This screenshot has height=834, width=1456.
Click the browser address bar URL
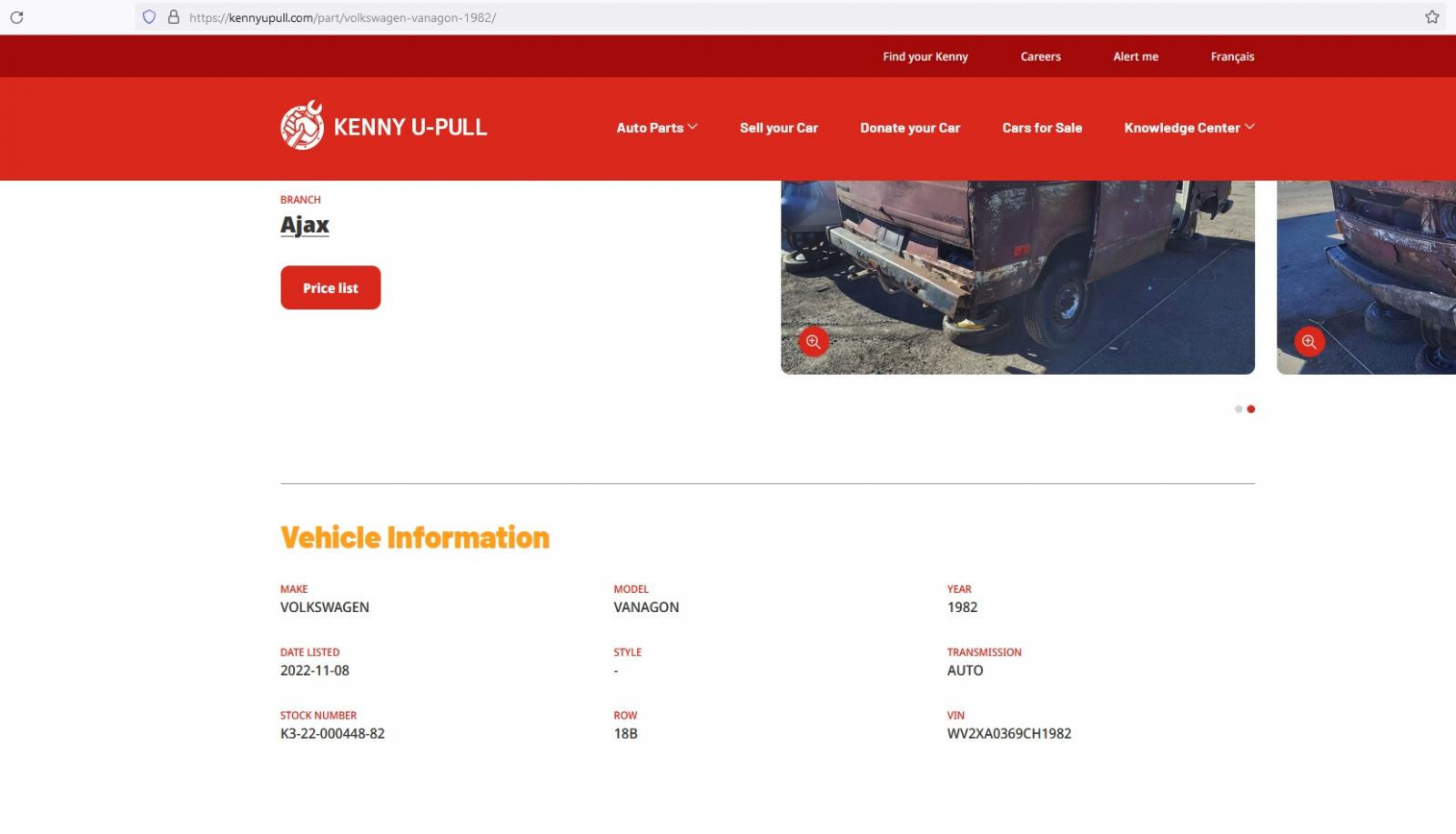342,17
